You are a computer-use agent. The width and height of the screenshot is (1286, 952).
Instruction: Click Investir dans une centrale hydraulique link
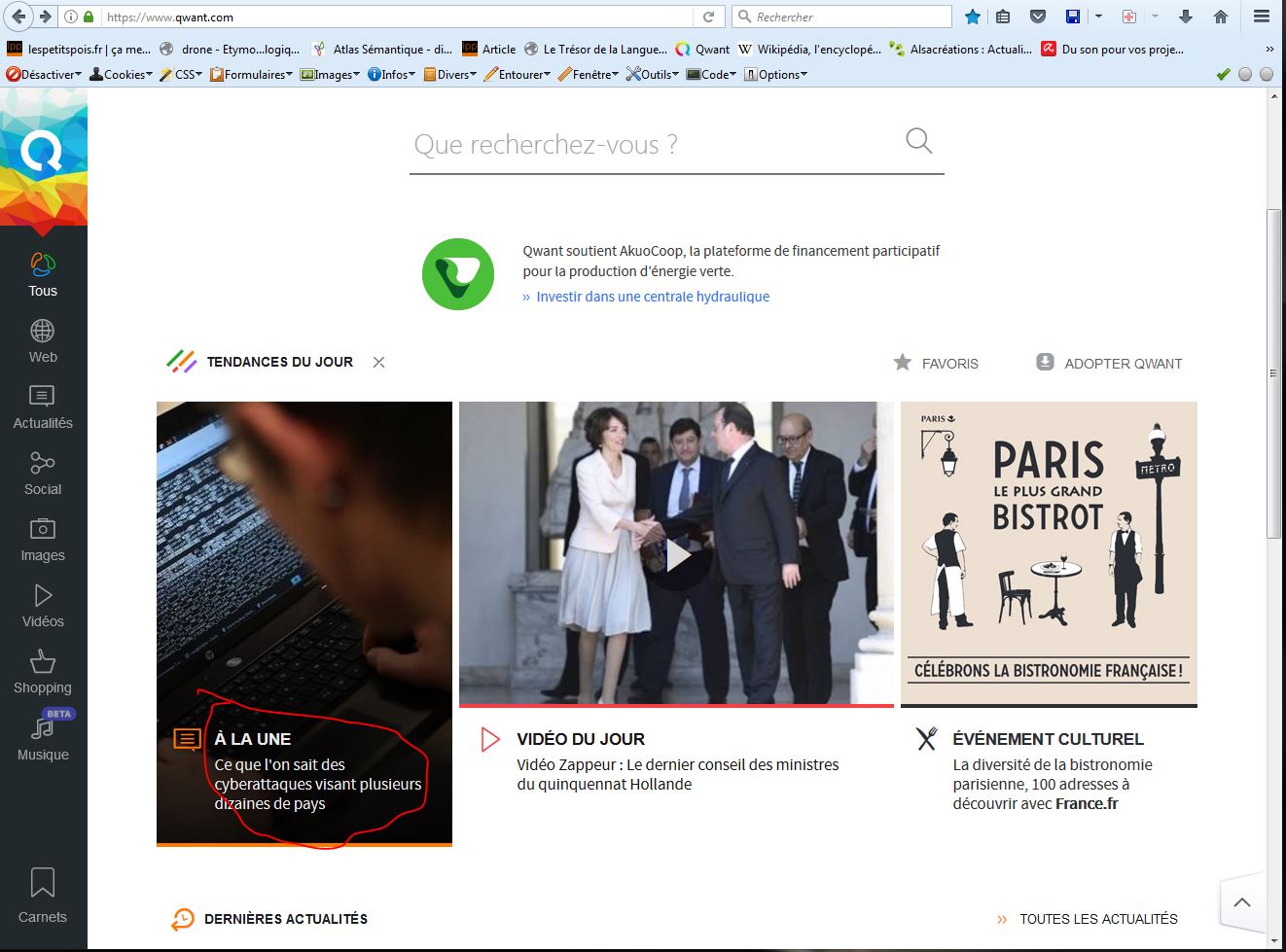(x=652, y=297)
